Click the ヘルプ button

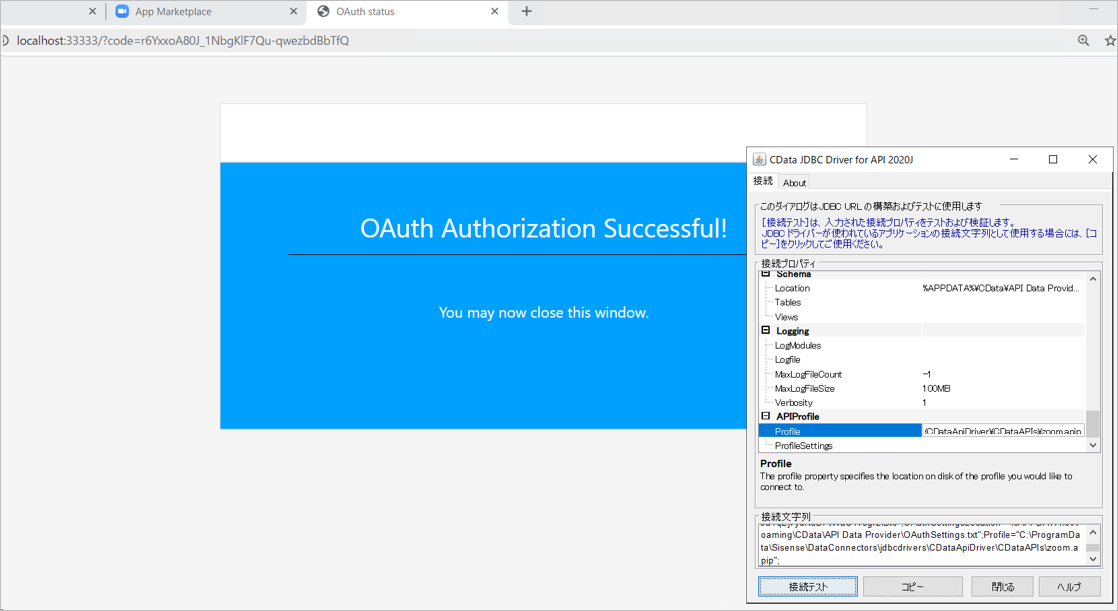click(1069, 586)
